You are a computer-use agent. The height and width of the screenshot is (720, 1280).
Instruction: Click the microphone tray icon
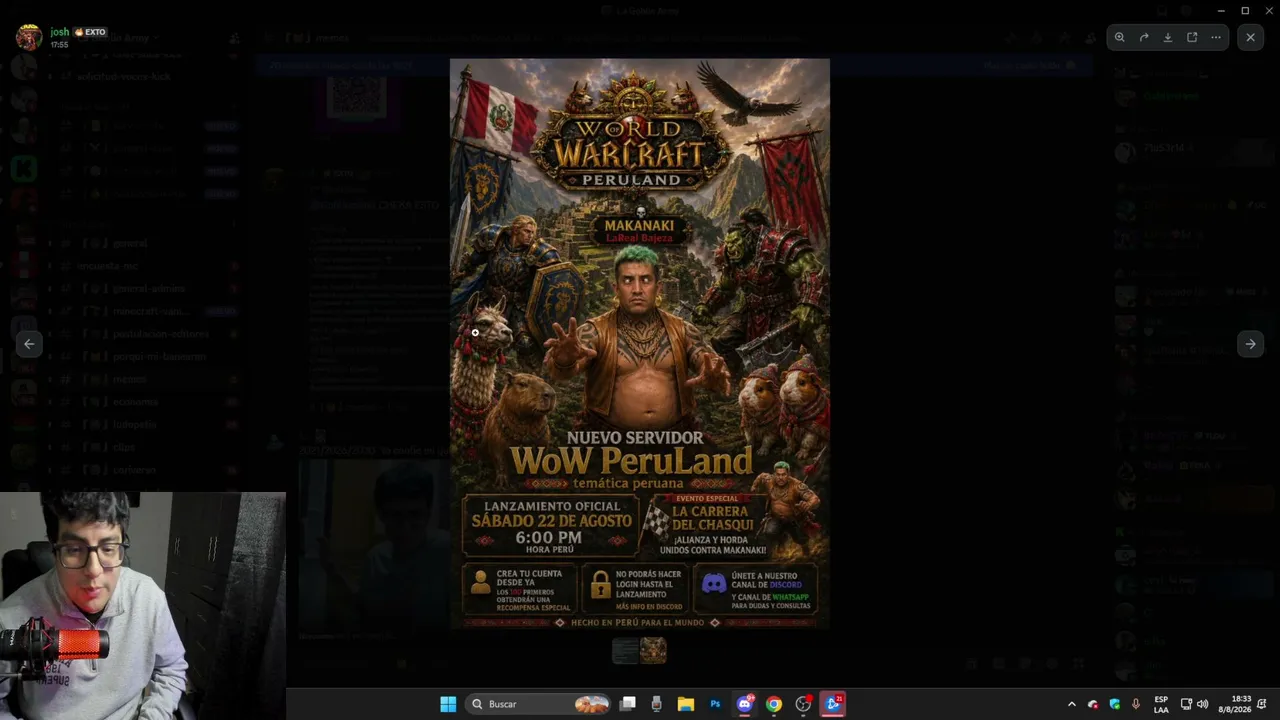(1136, 704)
